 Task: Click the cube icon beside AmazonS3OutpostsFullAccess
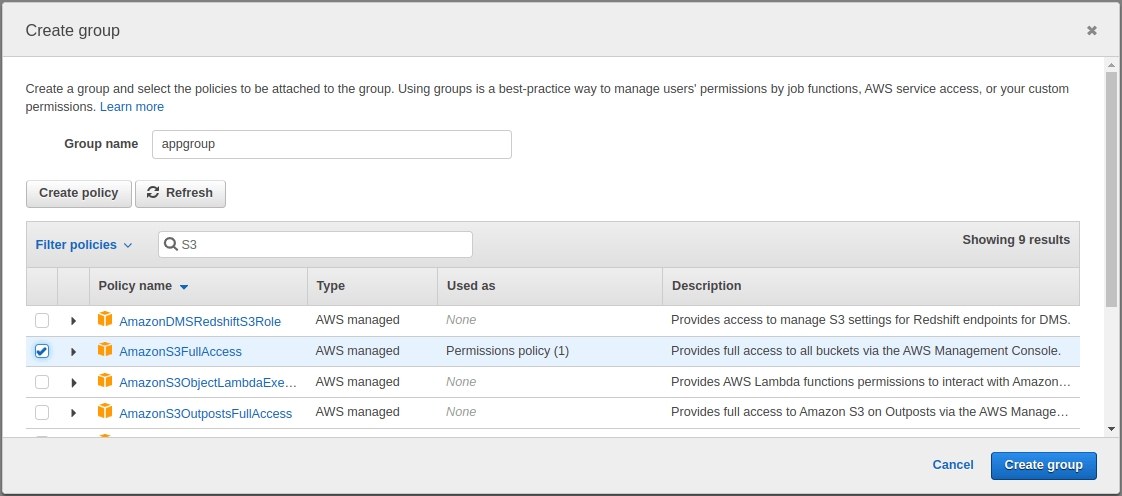coord(105,412)
